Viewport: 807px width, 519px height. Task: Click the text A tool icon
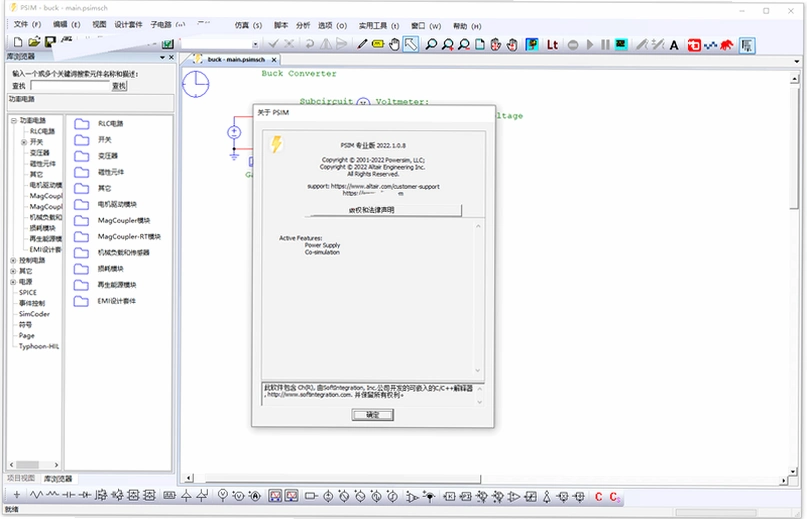click(x=674, y=45)
